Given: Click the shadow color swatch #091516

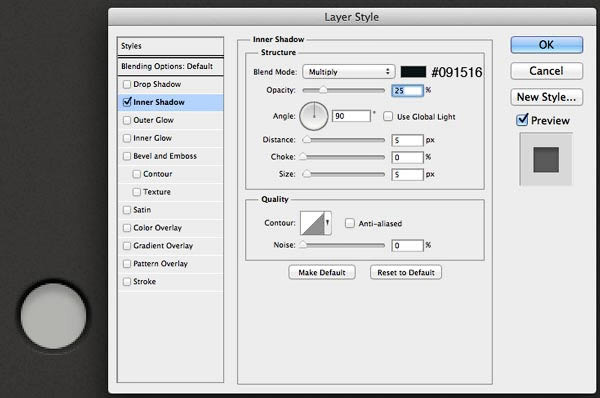Looking at the screenshot, I should (413, 72).
